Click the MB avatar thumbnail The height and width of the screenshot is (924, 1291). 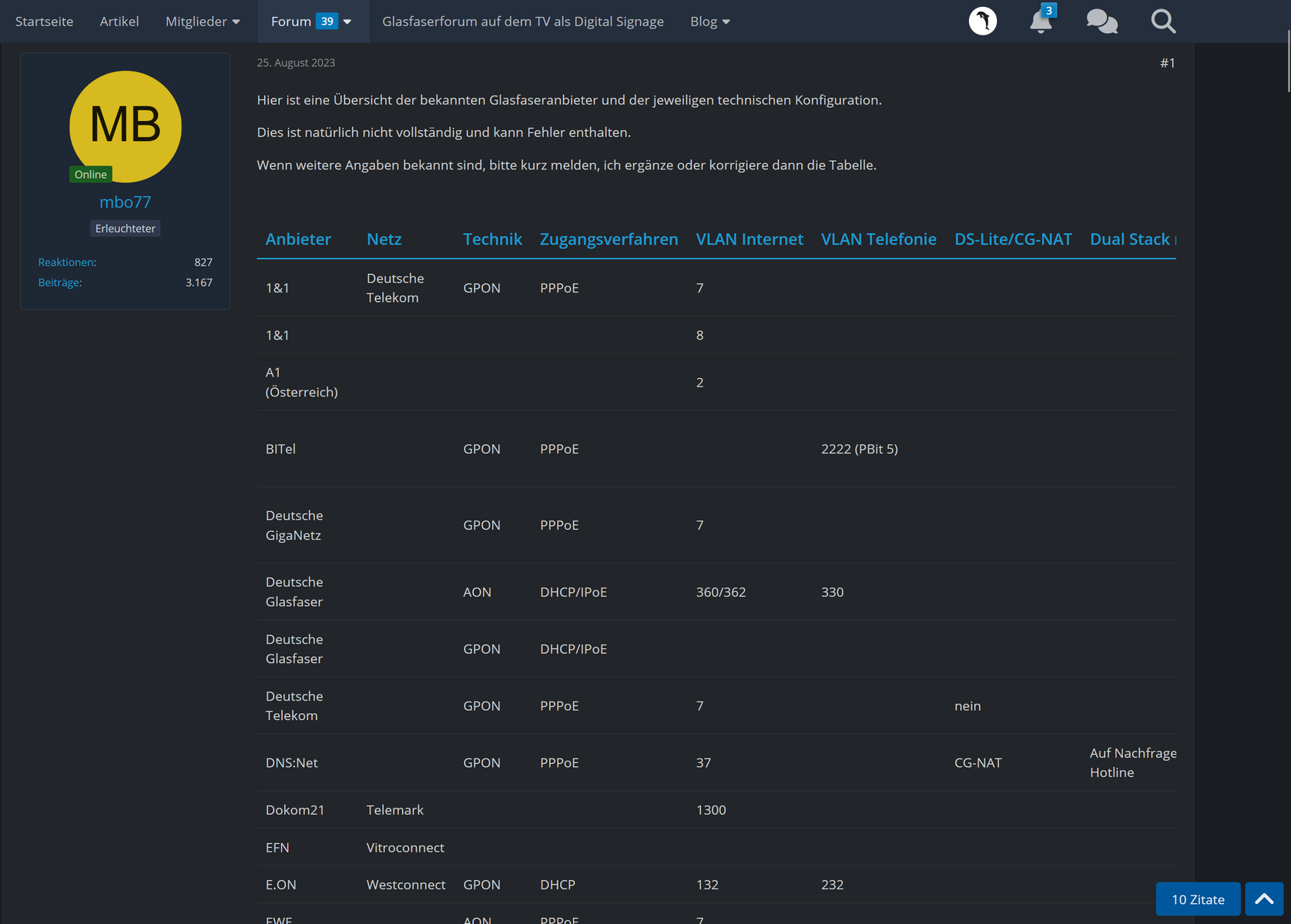[126, 127]
